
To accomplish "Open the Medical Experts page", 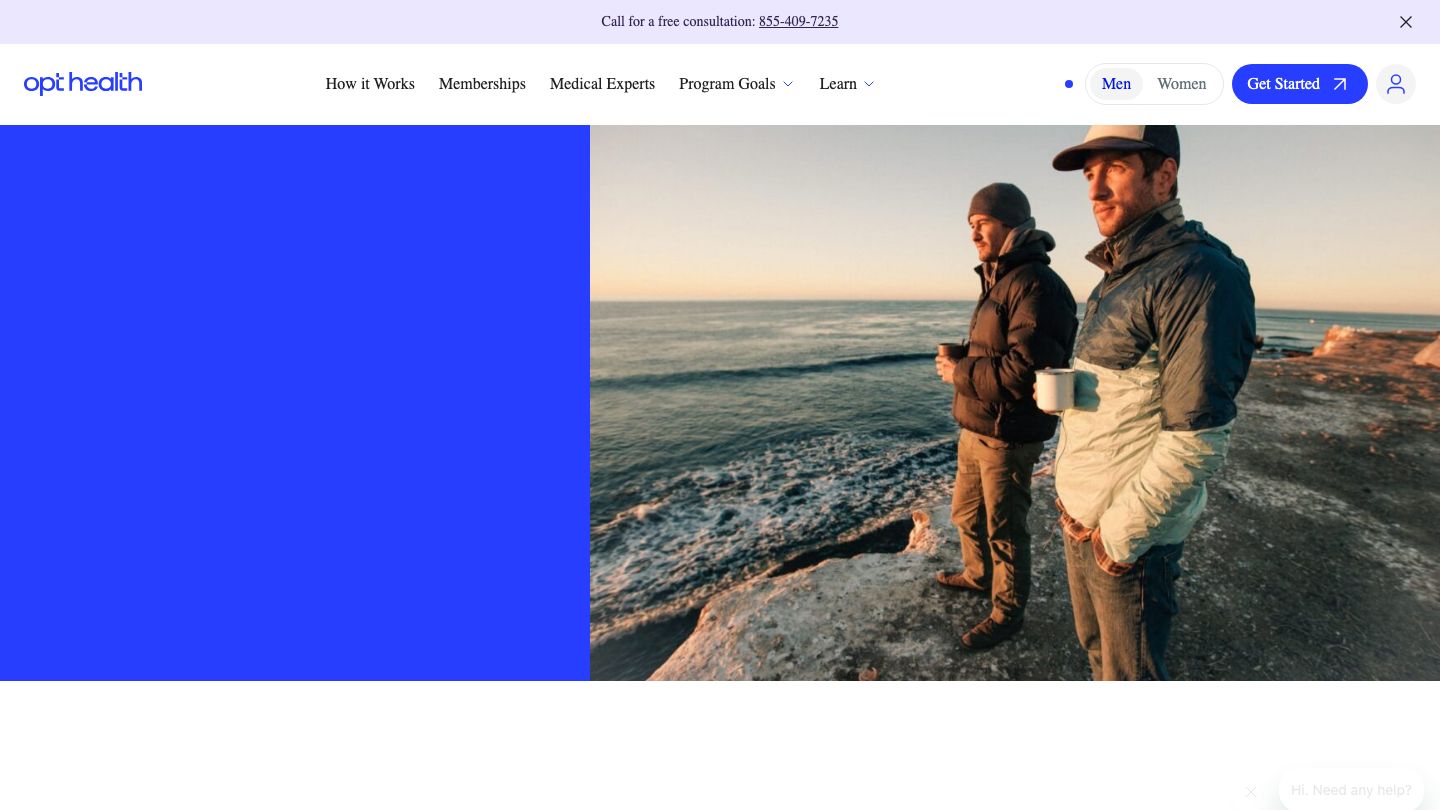I will [602, 84].
